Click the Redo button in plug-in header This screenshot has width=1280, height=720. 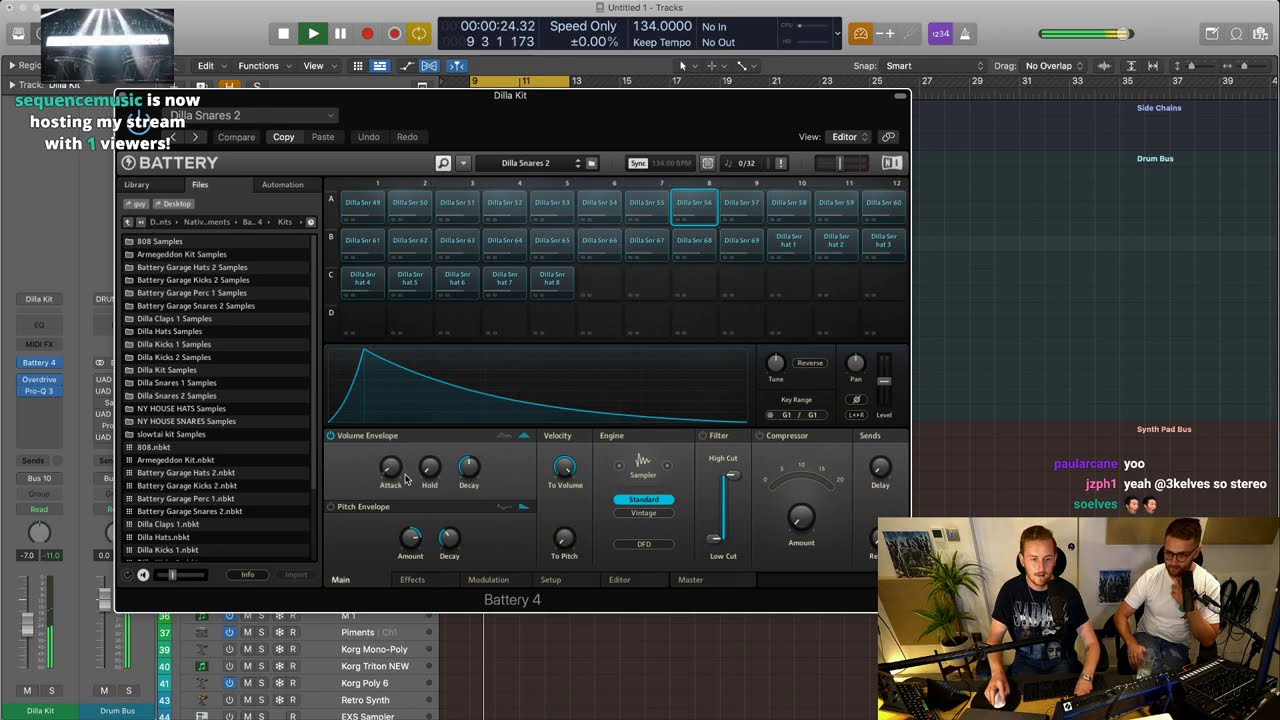coord(407,137)
